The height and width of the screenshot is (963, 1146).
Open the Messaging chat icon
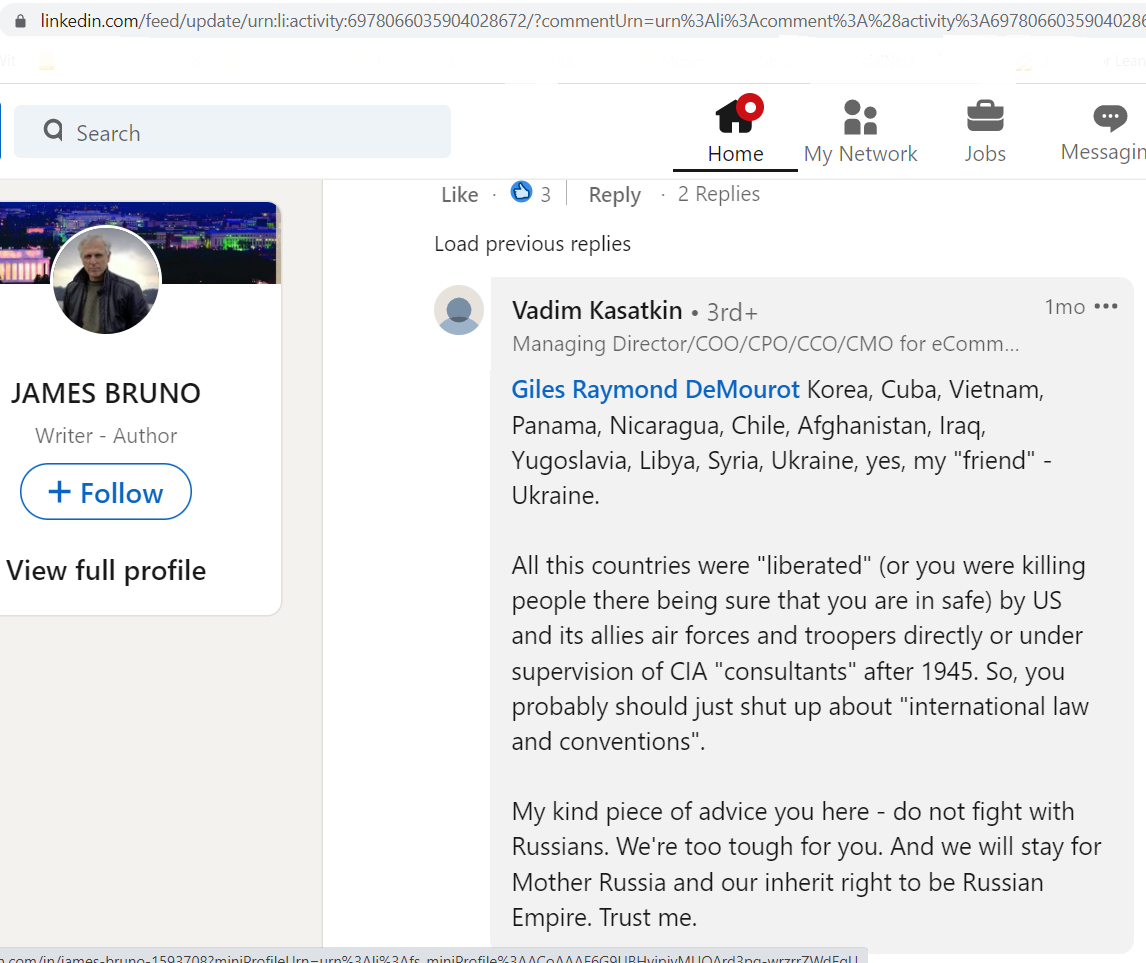1110,117
